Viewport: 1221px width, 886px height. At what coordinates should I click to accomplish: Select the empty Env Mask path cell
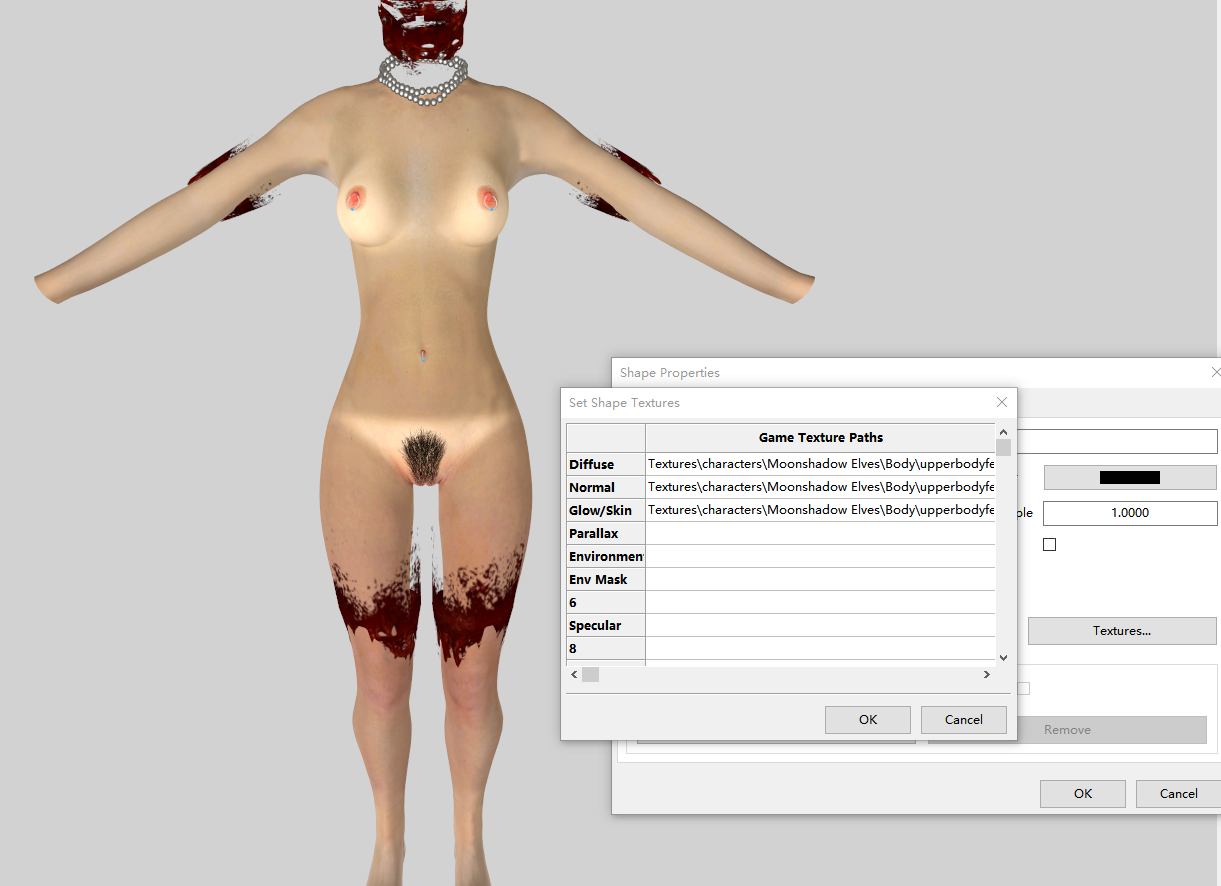tap(821, 579)
